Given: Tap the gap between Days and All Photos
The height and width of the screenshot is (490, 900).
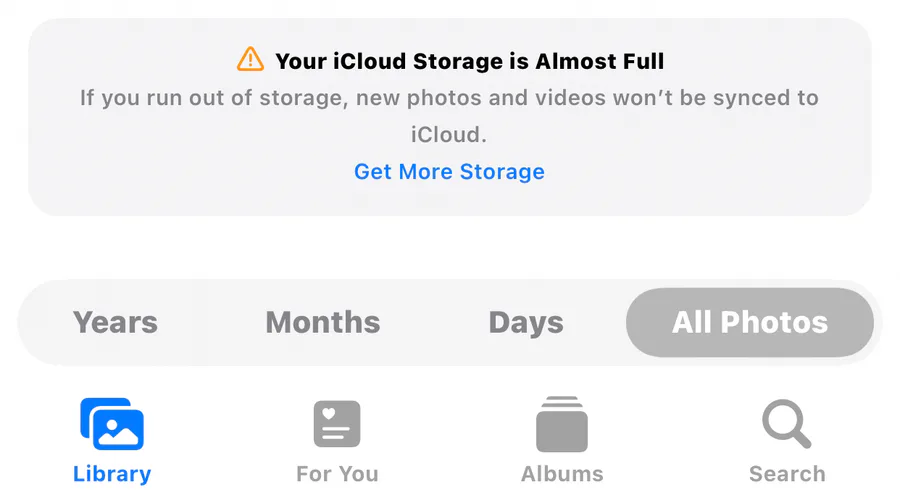Looking at the screenshot, I should point(595,322).
